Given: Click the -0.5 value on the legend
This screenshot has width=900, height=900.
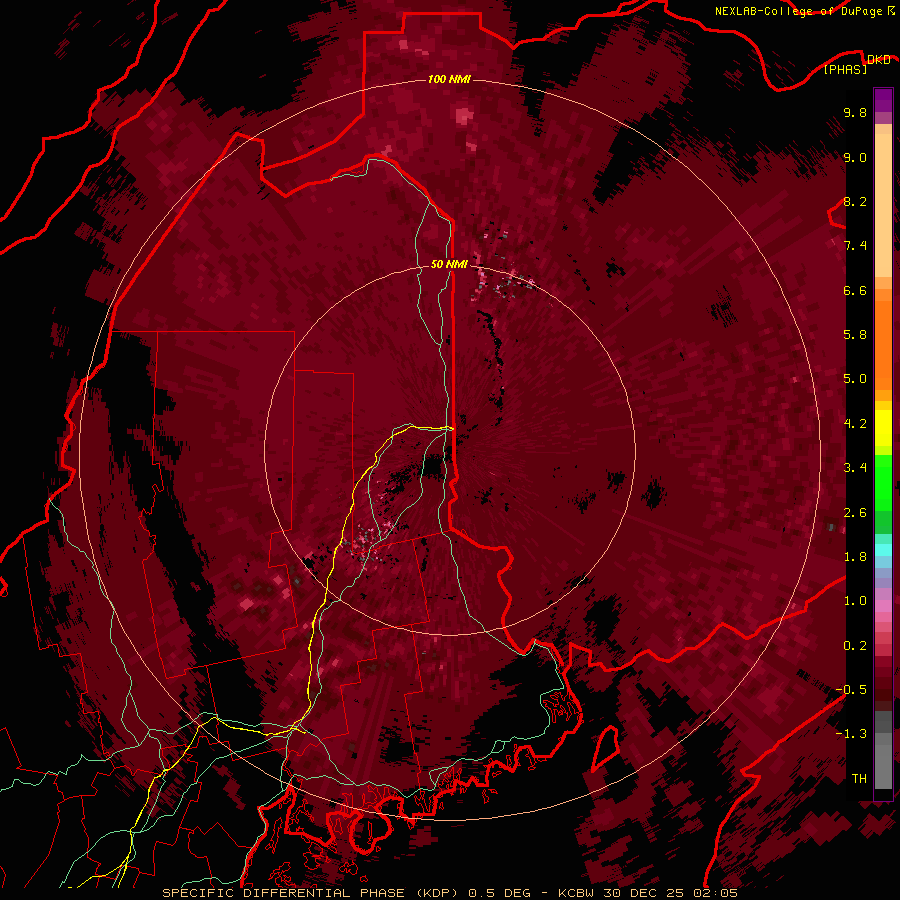Looking at the screenshot, I should [851, 690].
